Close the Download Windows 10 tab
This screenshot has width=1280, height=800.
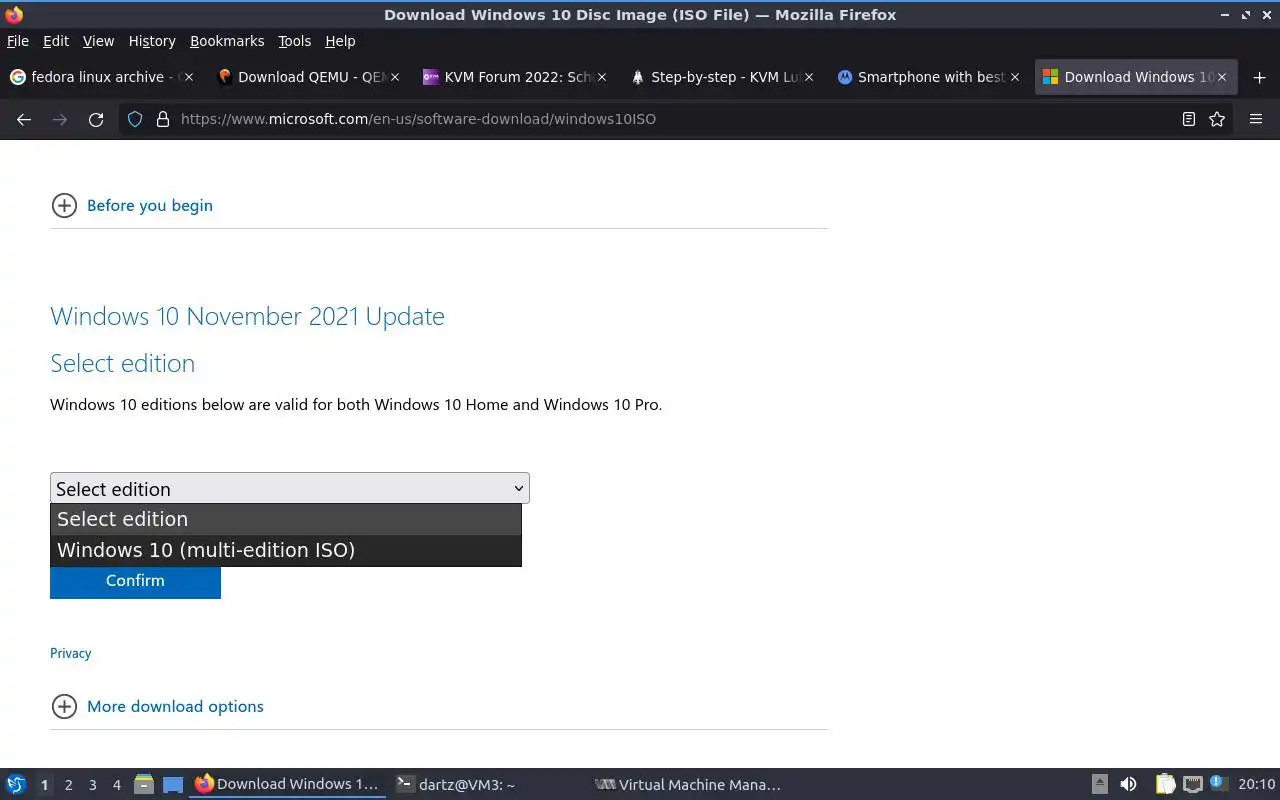(1222, 77)
